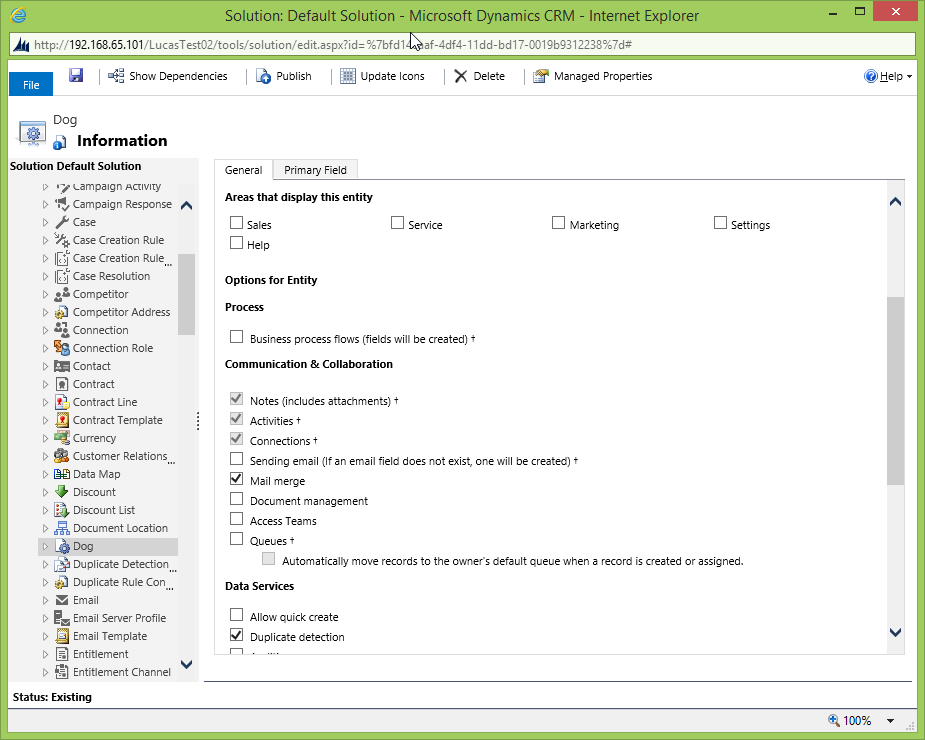Click the Contract Template icon
The height and width of the screenshot is (740, 925).
62,420
